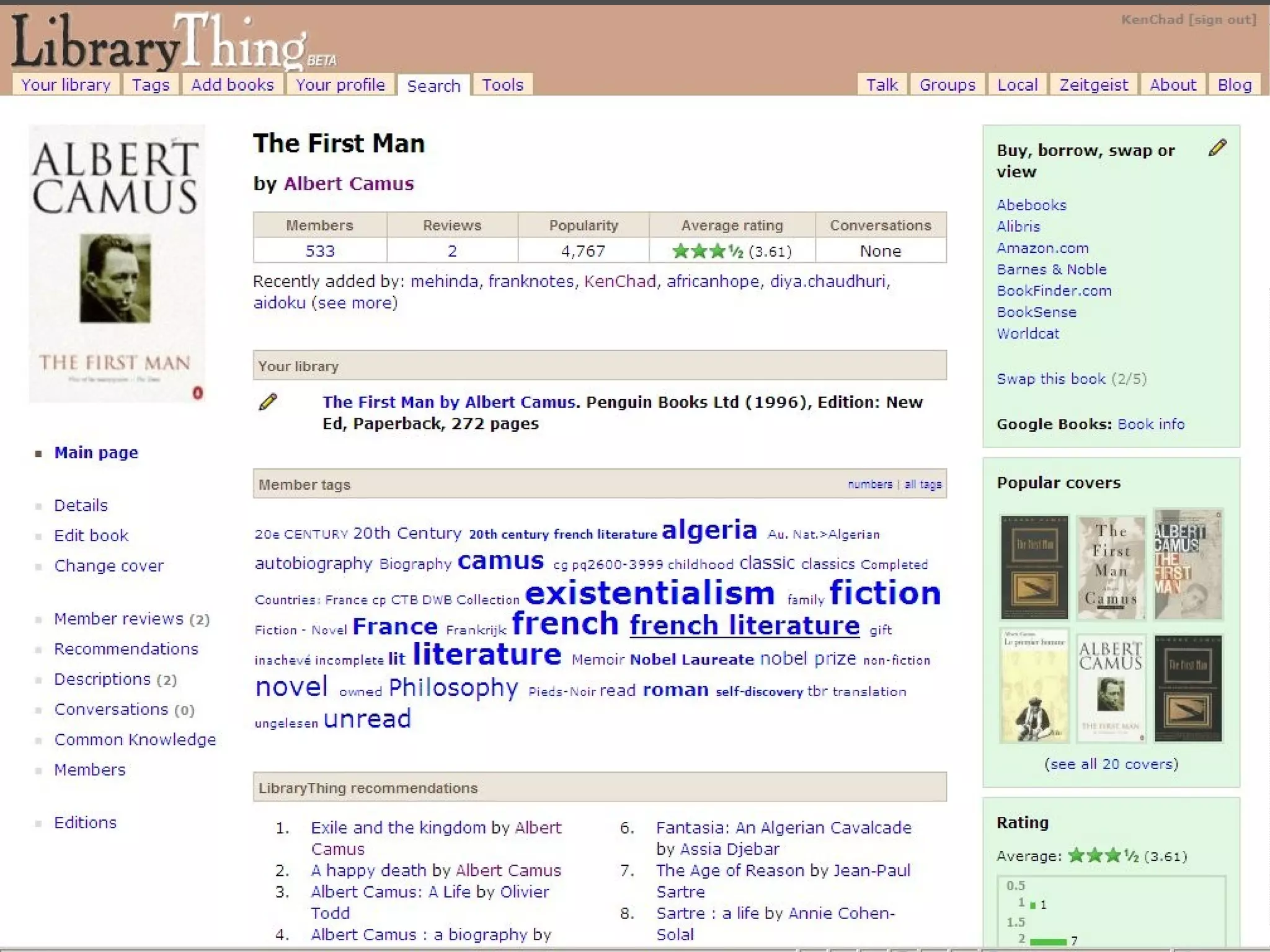This screenshot has width=1270, height=952.
Task: Open Change cover in sidebar
Action: pos(109,566)
